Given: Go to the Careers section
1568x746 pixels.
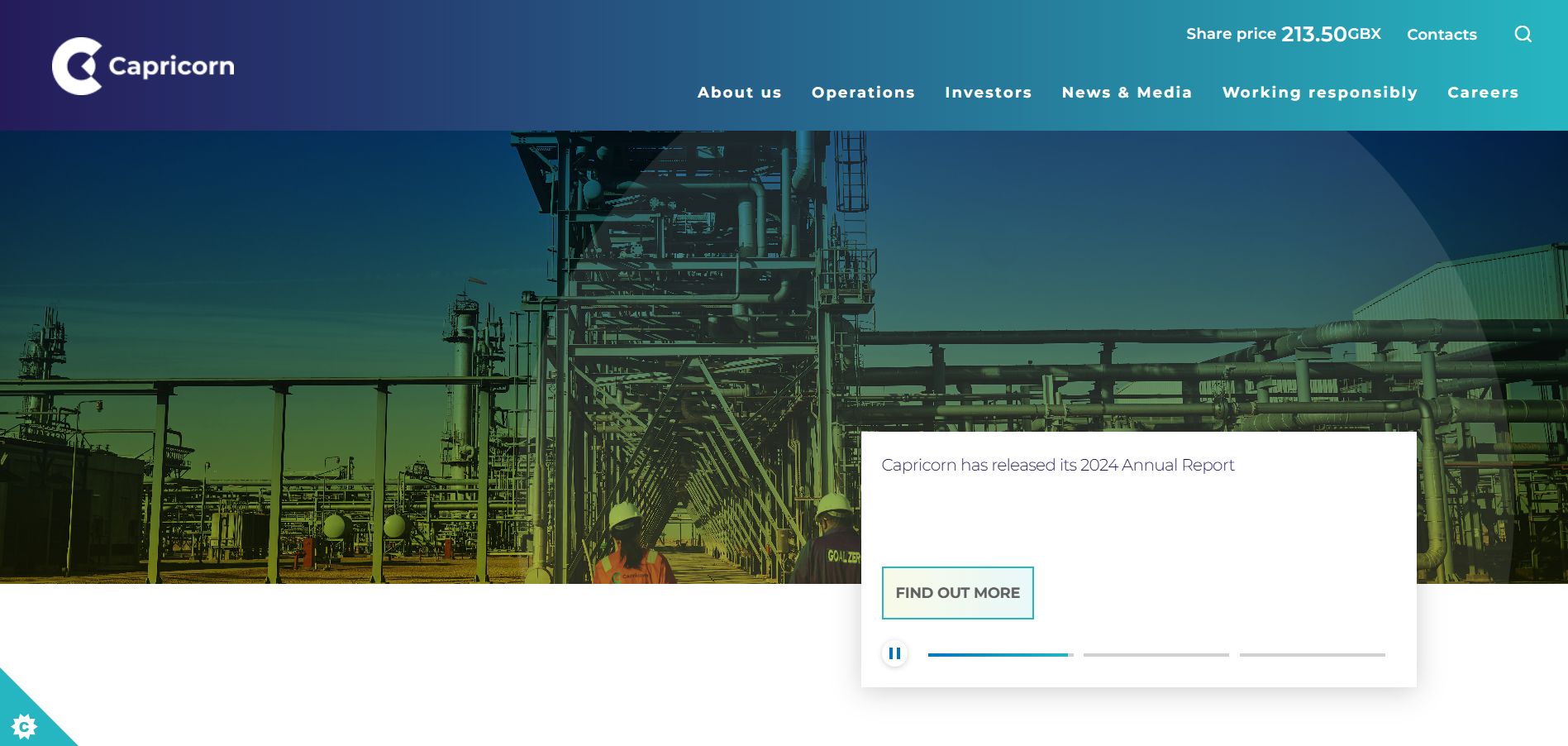Looking at the screenshot, I should tap(1483, 93).
